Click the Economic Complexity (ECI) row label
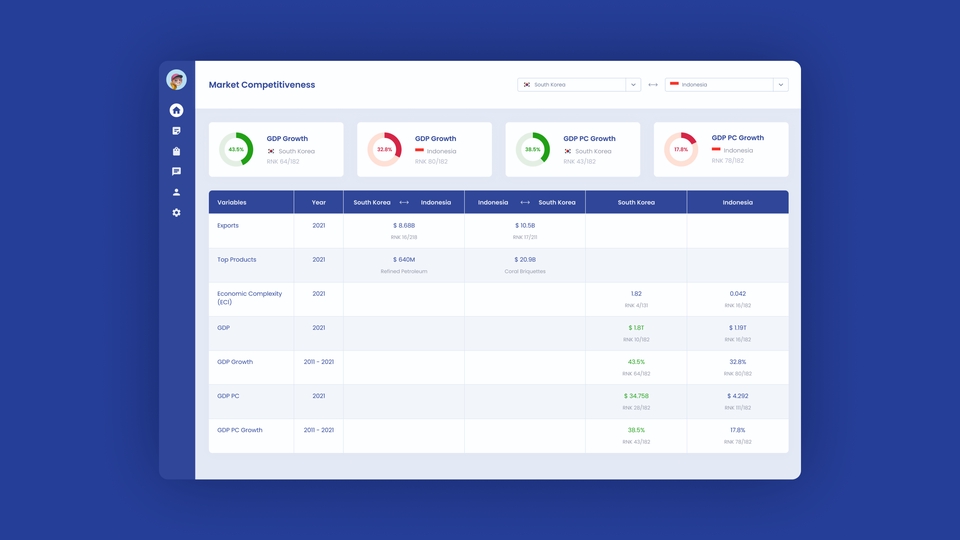The height and width of the screenshot is (540, 960). click(250, 298)
